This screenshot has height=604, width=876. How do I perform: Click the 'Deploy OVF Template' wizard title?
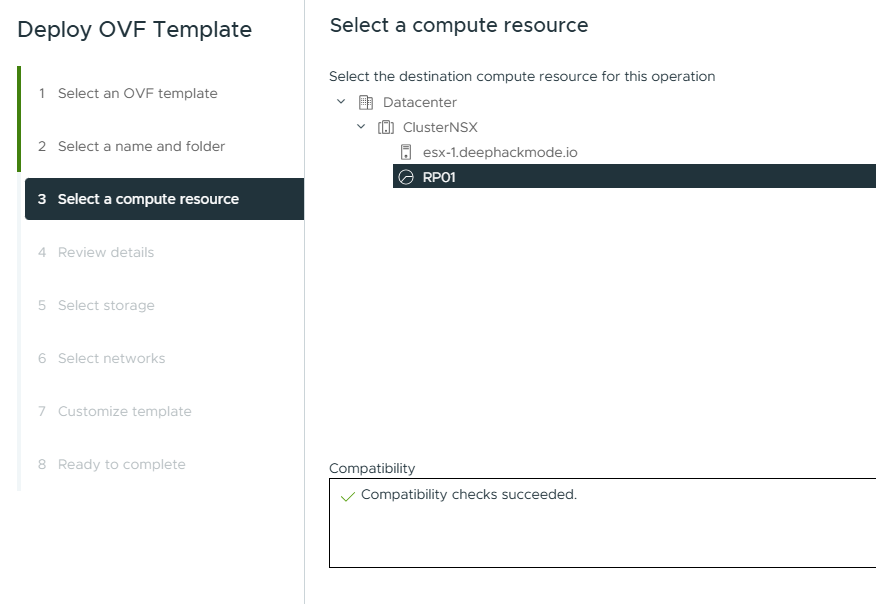click(135, 30)
